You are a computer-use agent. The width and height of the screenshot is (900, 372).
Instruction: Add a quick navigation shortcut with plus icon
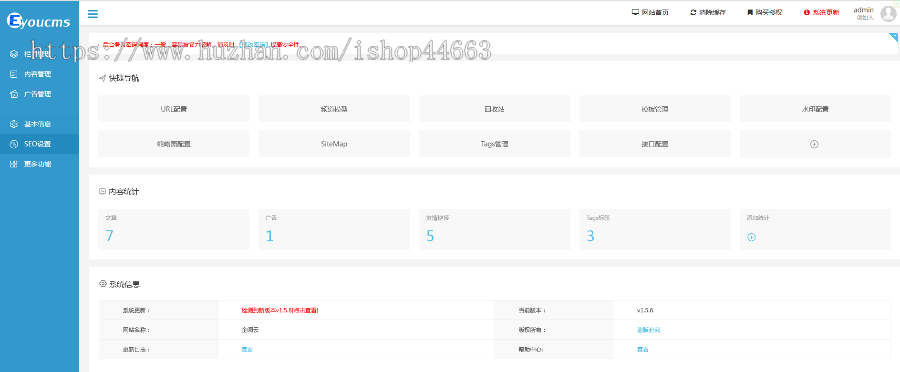814,144
